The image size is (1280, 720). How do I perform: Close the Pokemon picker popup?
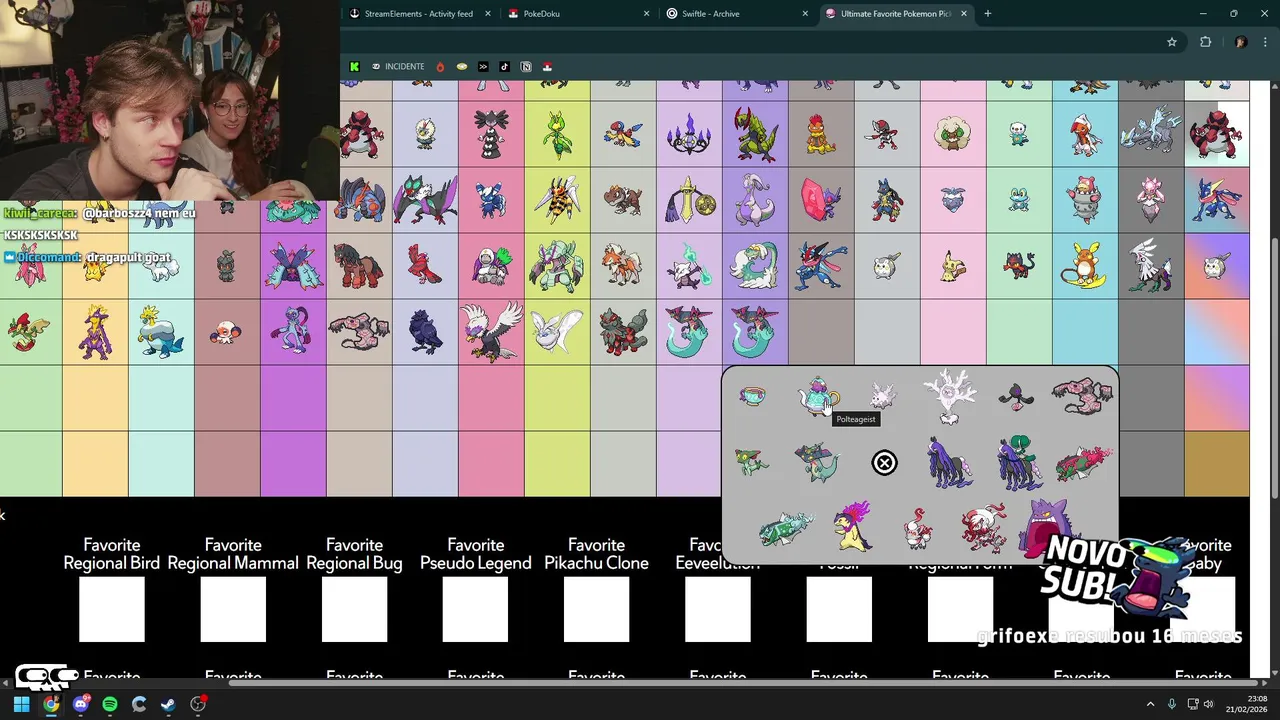click(884, 463)
